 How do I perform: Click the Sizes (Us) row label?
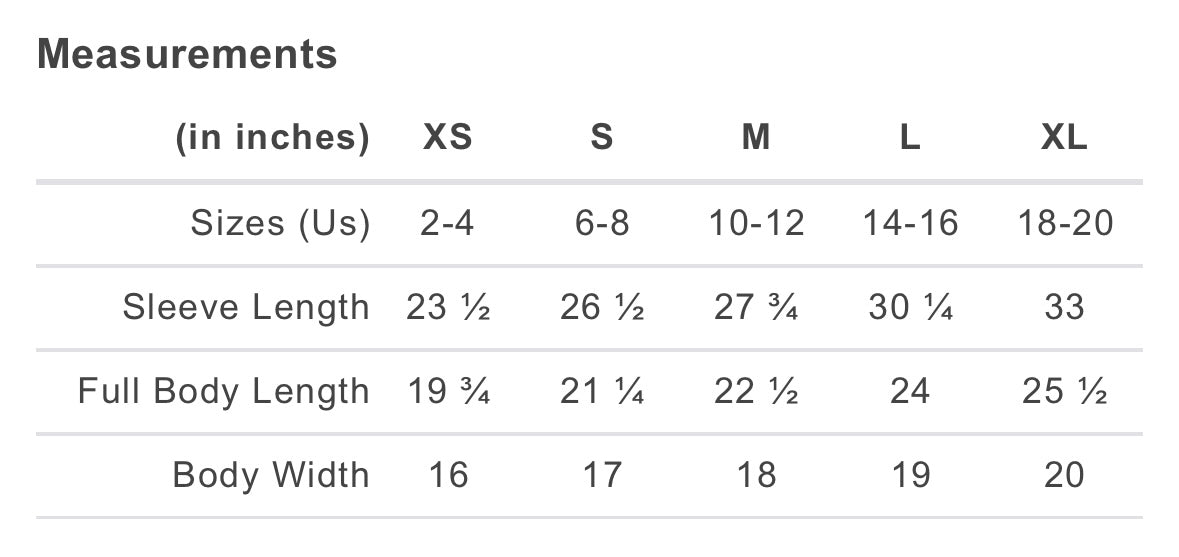280,223
